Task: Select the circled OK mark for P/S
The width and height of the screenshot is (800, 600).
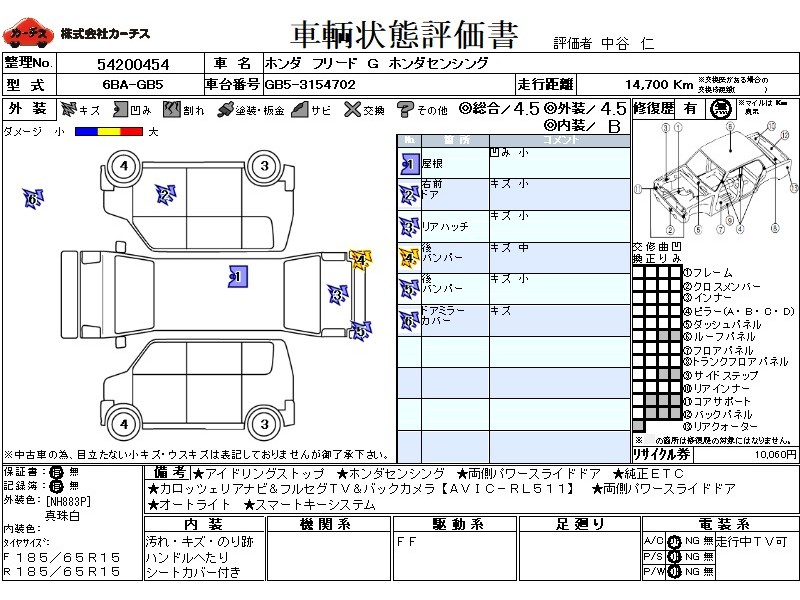Action: pos(674,557)
